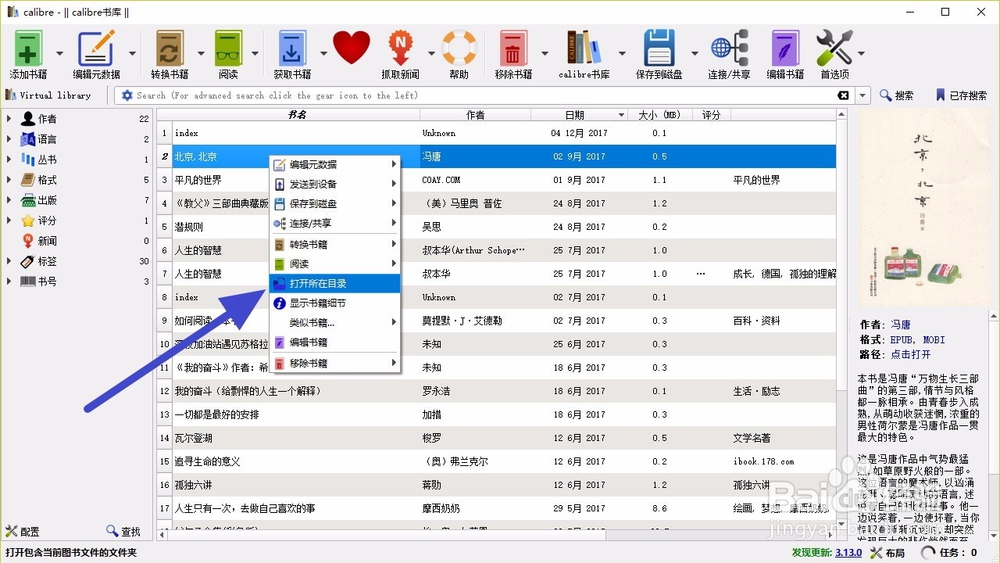Select 转换书籍 in the context menu
The height and width of the screenshot is (563, 1000).
pyautogui.click(x=335, y=244)
